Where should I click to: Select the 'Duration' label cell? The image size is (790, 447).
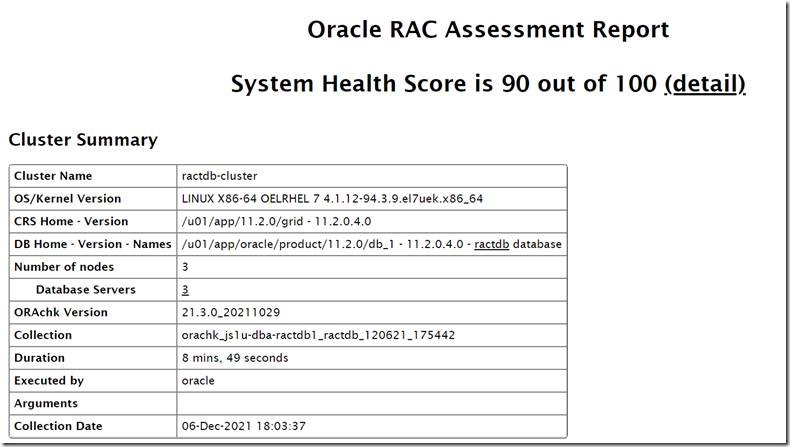(93, 358)
